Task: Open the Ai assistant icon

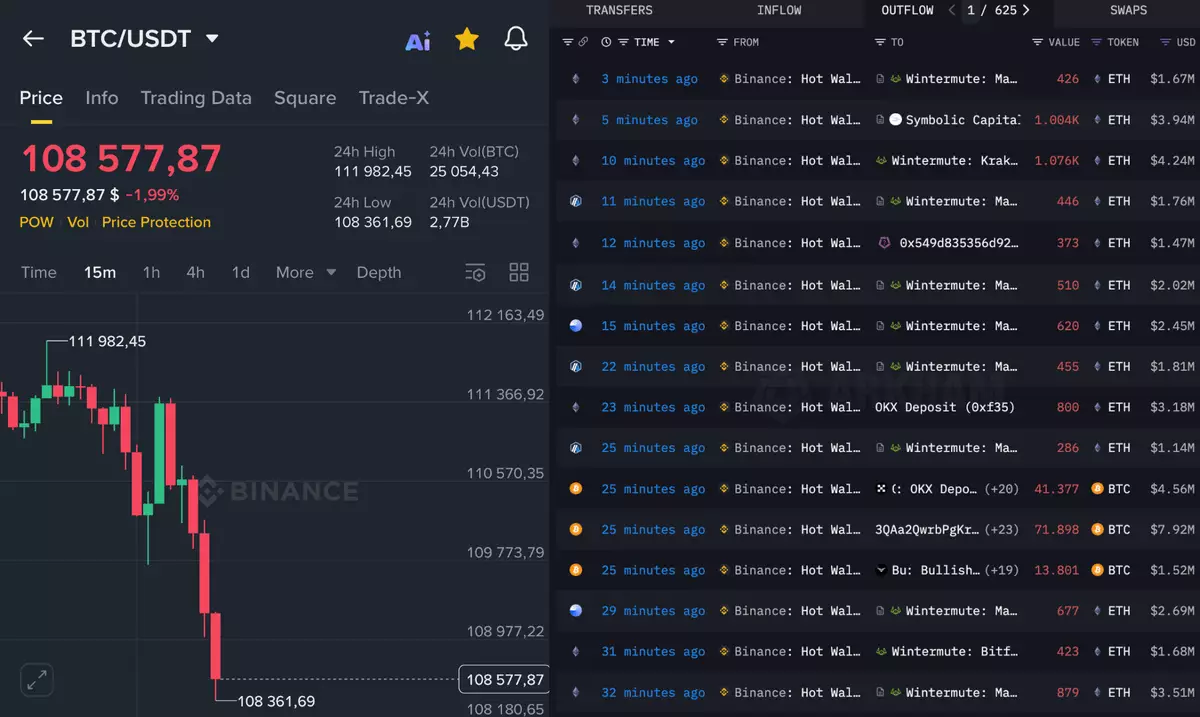Action: click(x=417, y=40)
